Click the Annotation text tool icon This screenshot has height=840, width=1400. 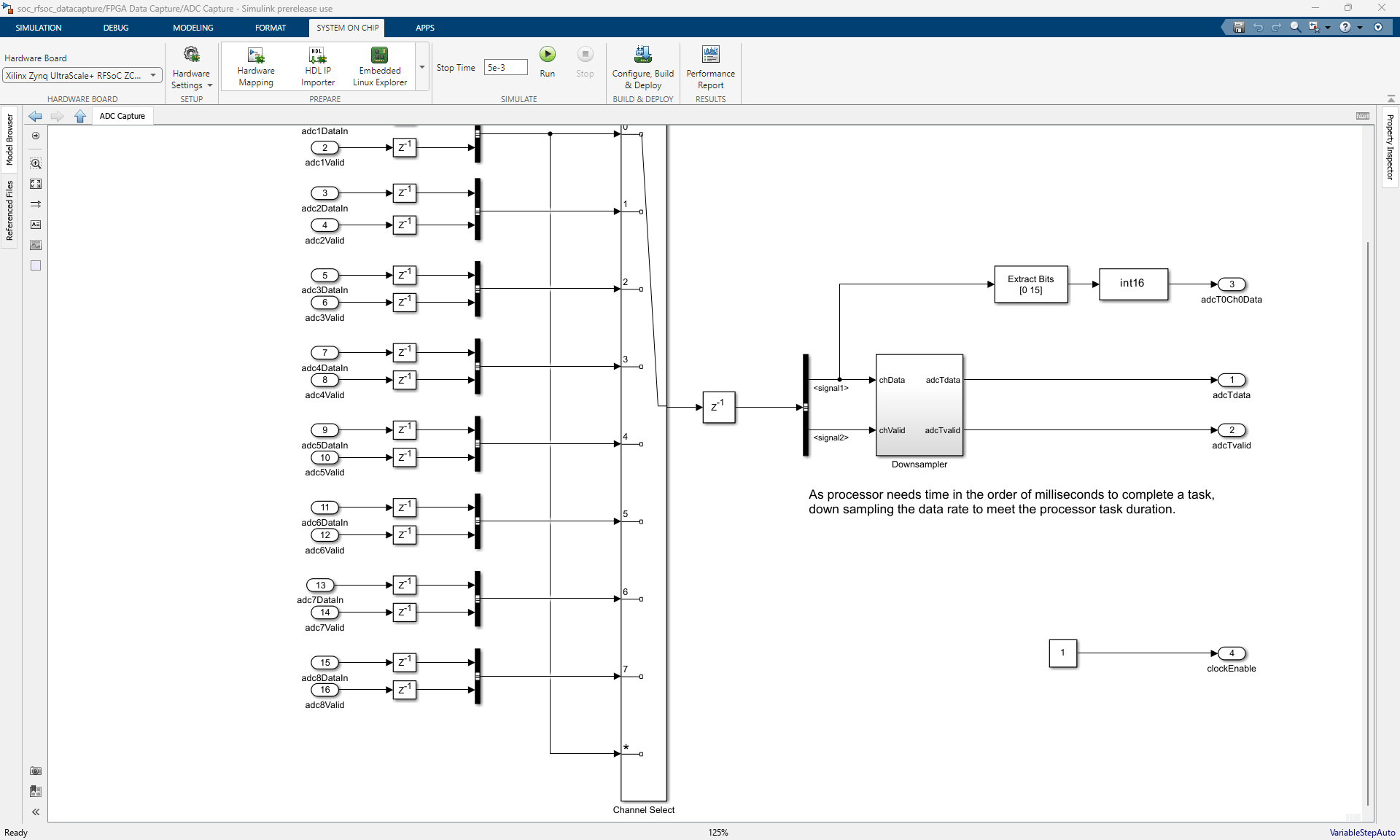[36, 225]
